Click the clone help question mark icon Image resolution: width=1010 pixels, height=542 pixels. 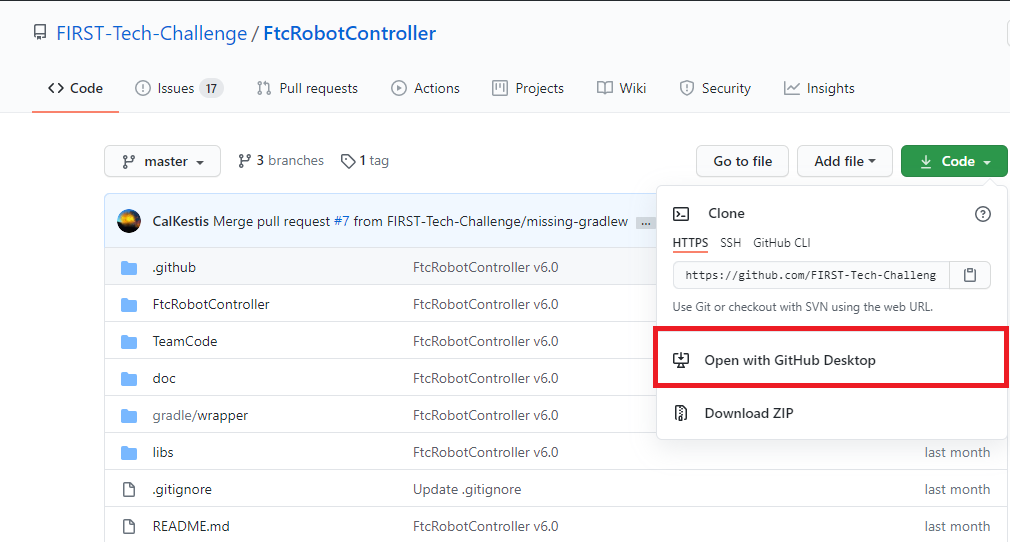pos(982,214)
